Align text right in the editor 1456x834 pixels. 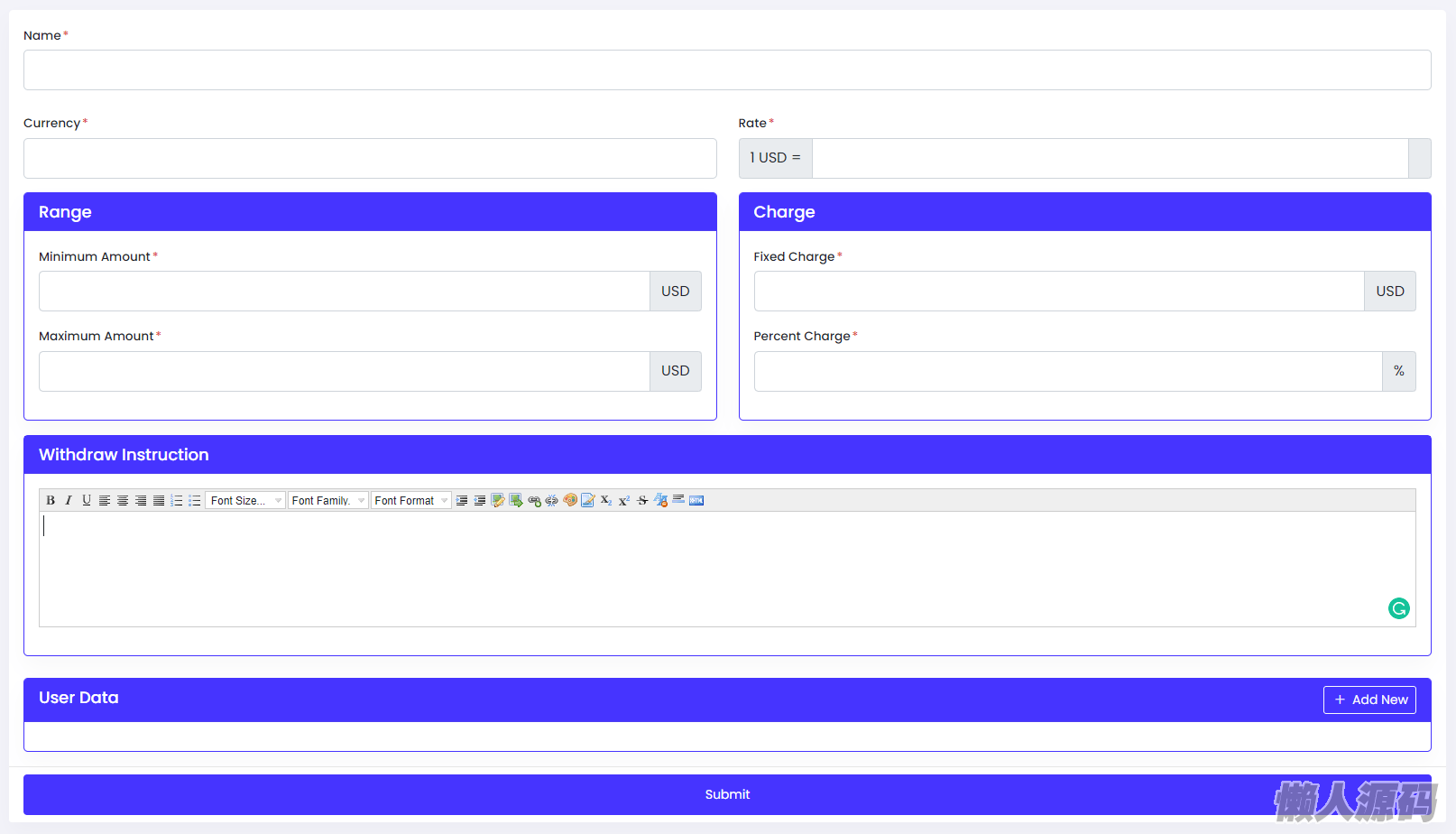[141, 500]
